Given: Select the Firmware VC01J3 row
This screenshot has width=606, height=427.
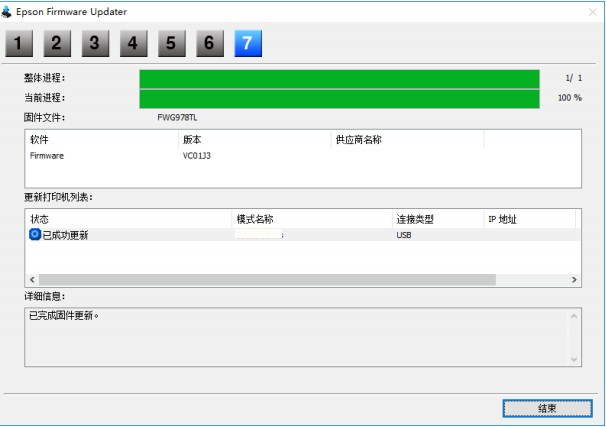Looking at the screenshot, I should pos(200,156).
